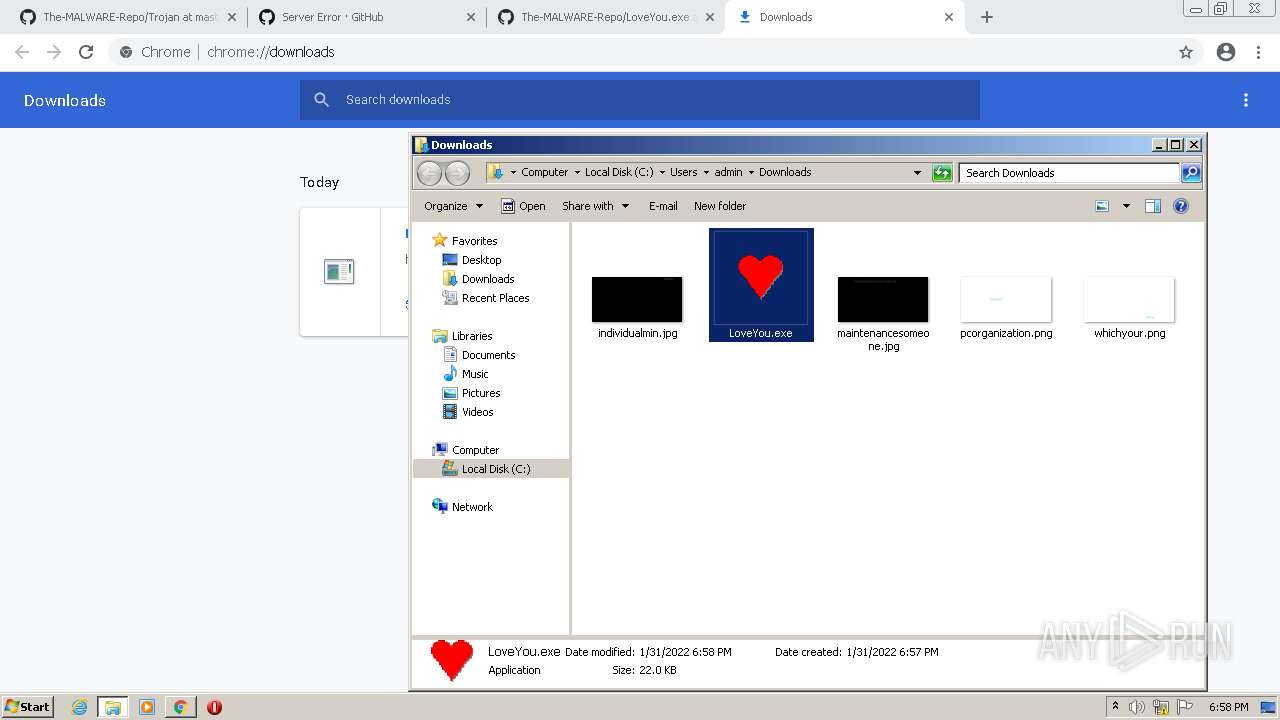Close the Downloads Chrome tab

point(949,17)
